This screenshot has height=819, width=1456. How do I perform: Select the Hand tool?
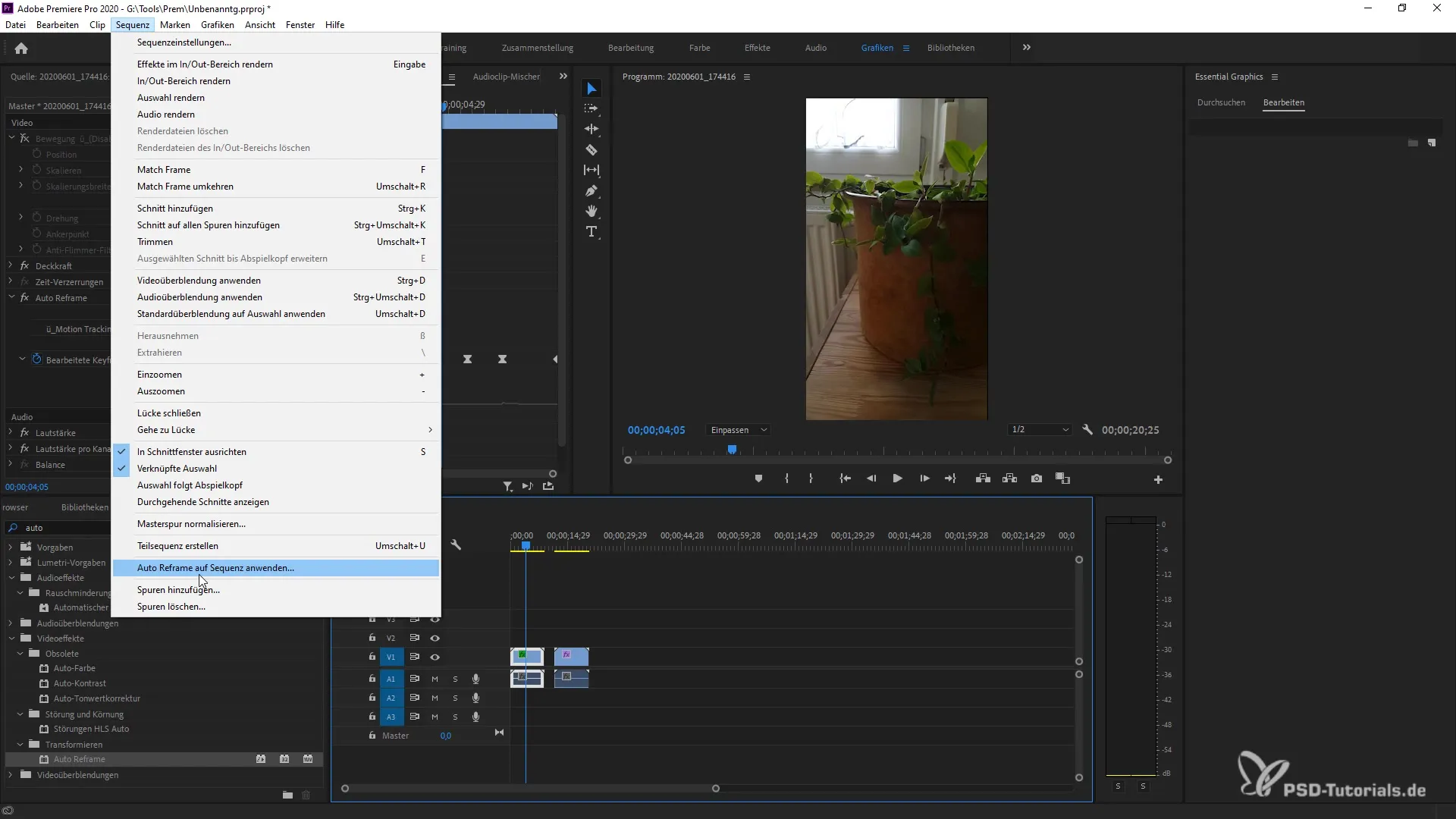[x=591, y=212]
